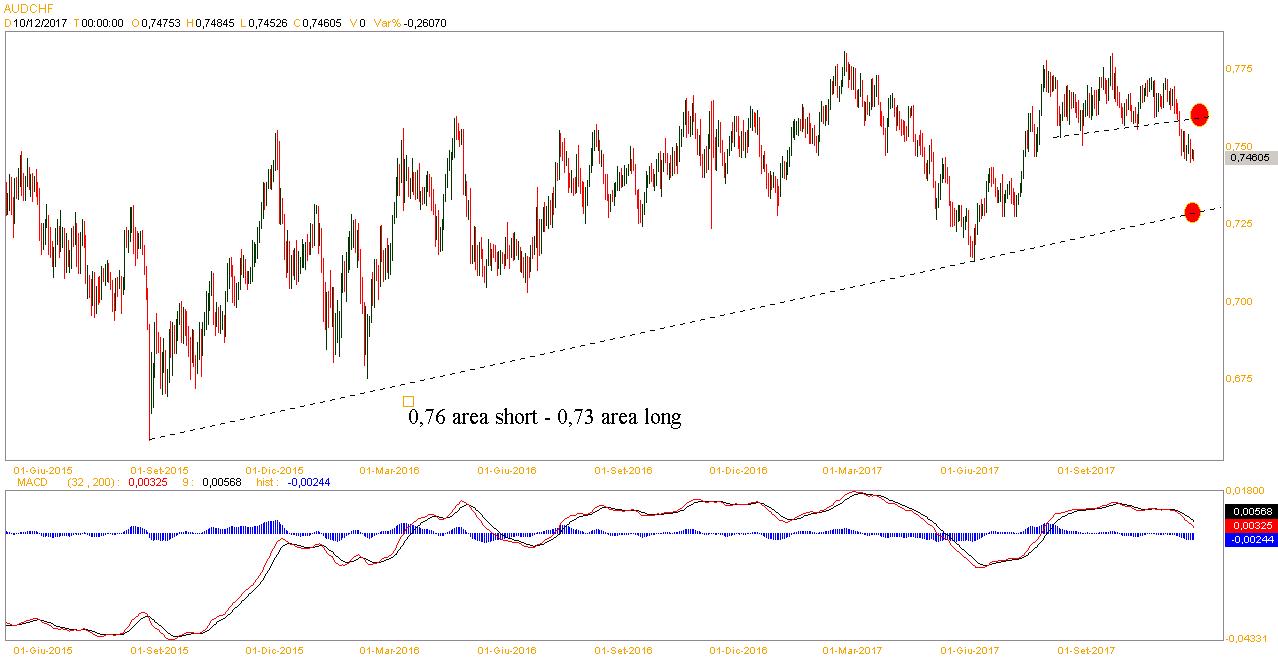This screenshot has height=668, width=1278.
Task: Click 01-Mar-2016 label under MACD panel
Action: click(389, 651)
